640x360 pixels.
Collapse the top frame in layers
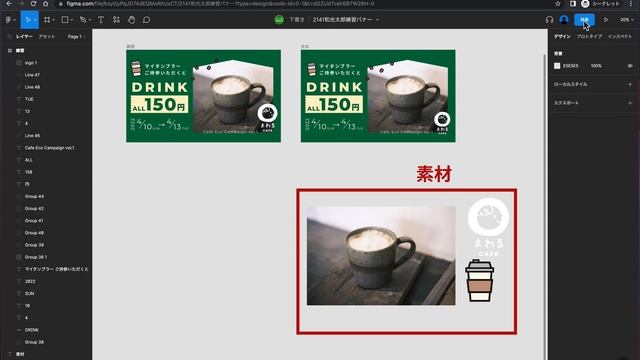(9, 51)
